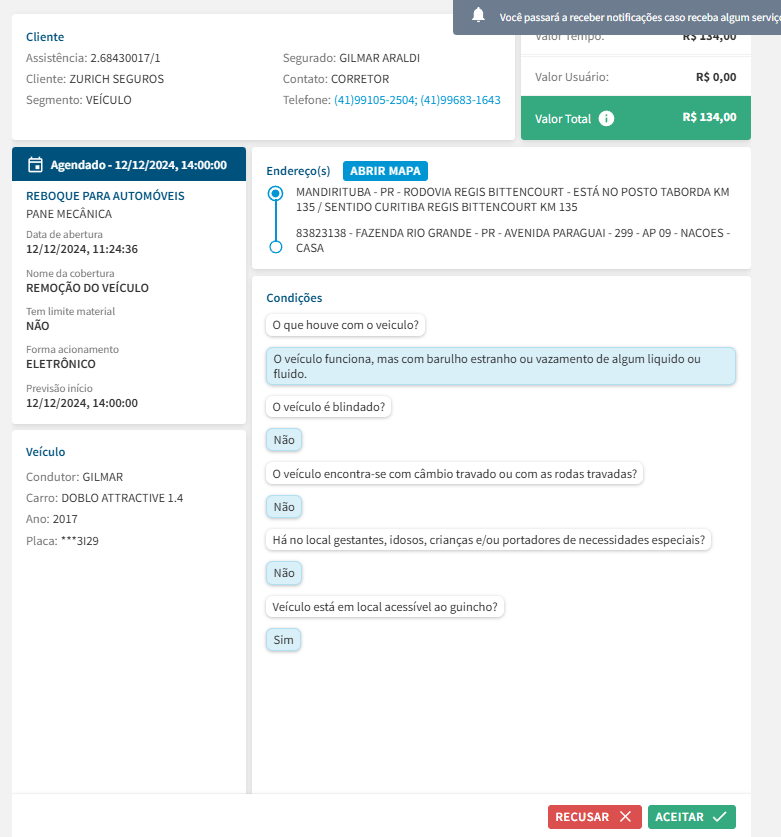Click the calendar icon in the Agendado header
The image size is (781, 837).
pos(35,165)
